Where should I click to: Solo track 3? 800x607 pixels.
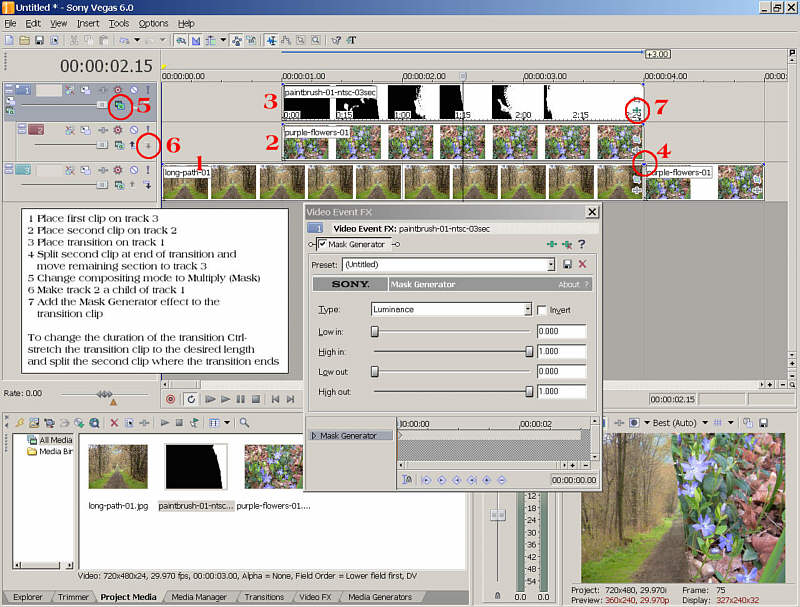coord(148,170)
